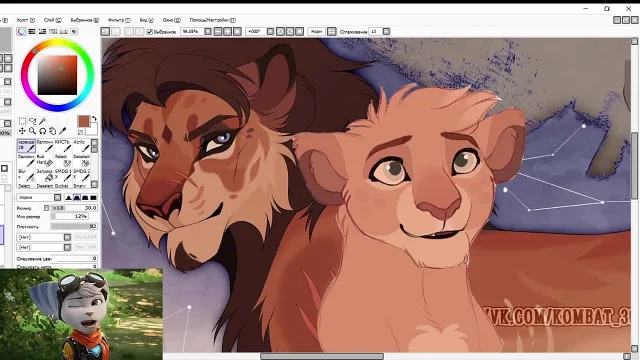Select the eyedropper tool
Image resolution: width=640 pixels, height=360 pixels.
[62, 131]
